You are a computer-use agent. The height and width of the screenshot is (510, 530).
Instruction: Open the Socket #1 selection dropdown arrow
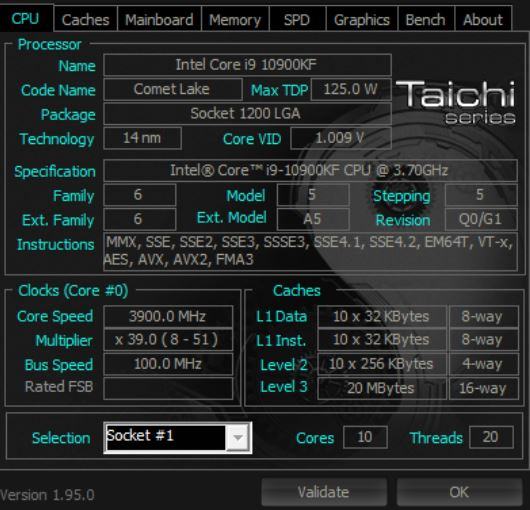238,438
